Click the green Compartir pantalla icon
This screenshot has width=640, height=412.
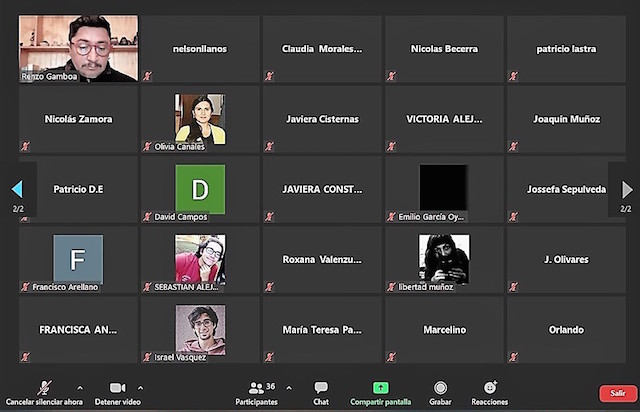[x=380, y=387]
